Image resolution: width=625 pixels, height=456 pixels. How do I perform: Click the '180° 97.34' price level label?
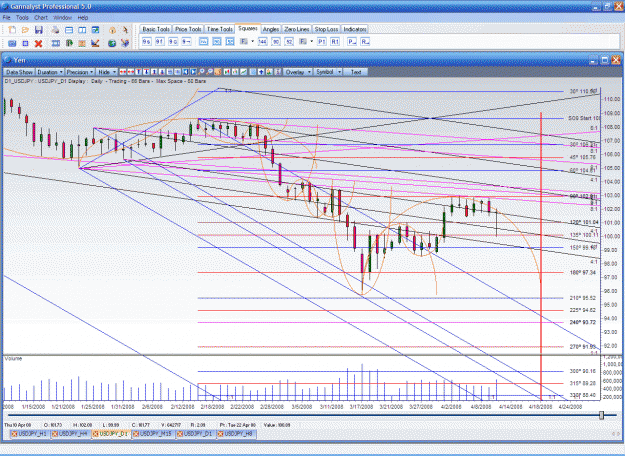click(x=583, y=273)
